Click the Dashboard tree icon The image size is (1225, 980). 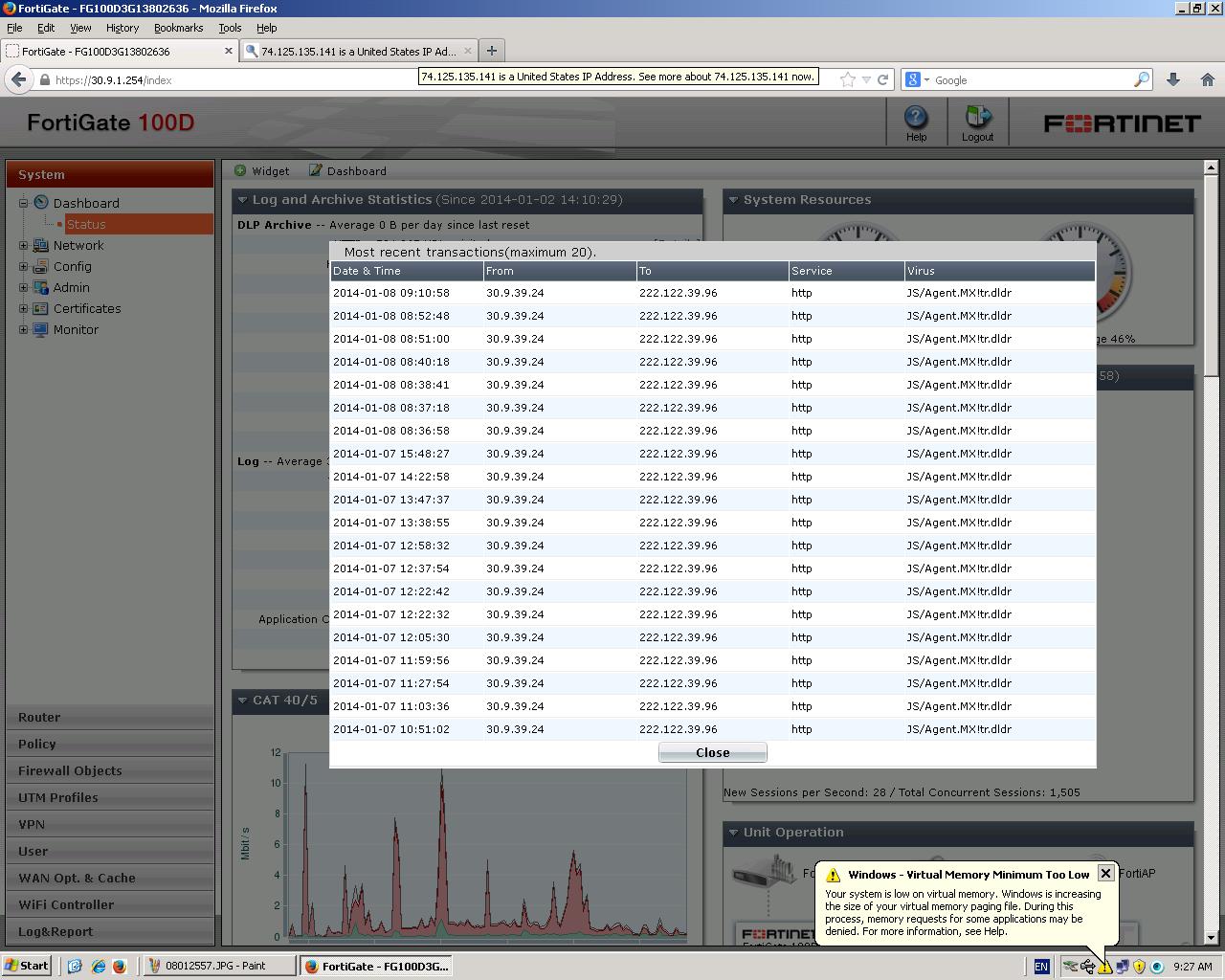(x=41, y=203)
